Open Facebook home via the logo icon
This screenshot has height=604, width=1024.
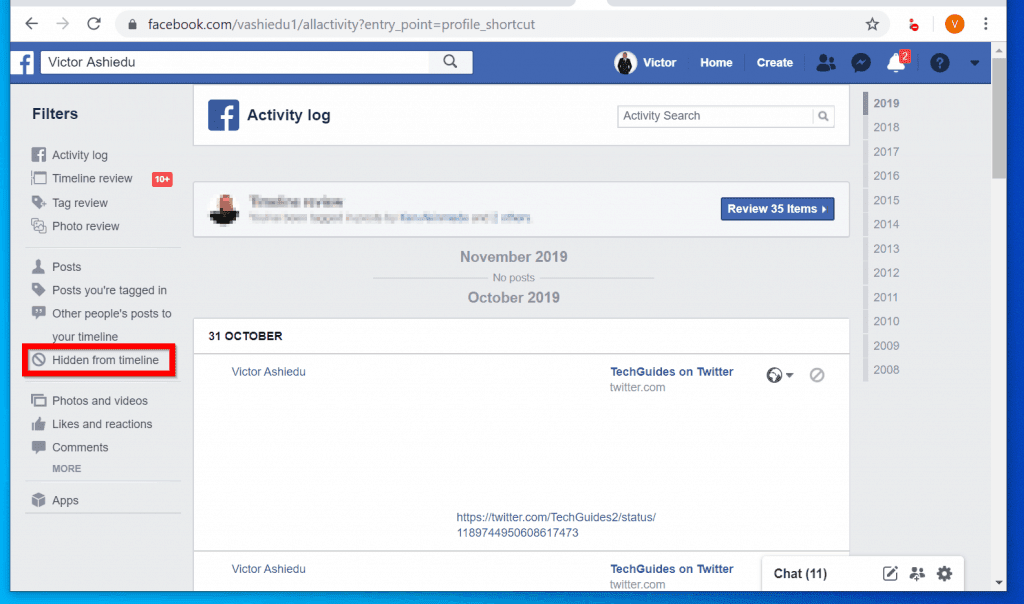tap(22, 62)
